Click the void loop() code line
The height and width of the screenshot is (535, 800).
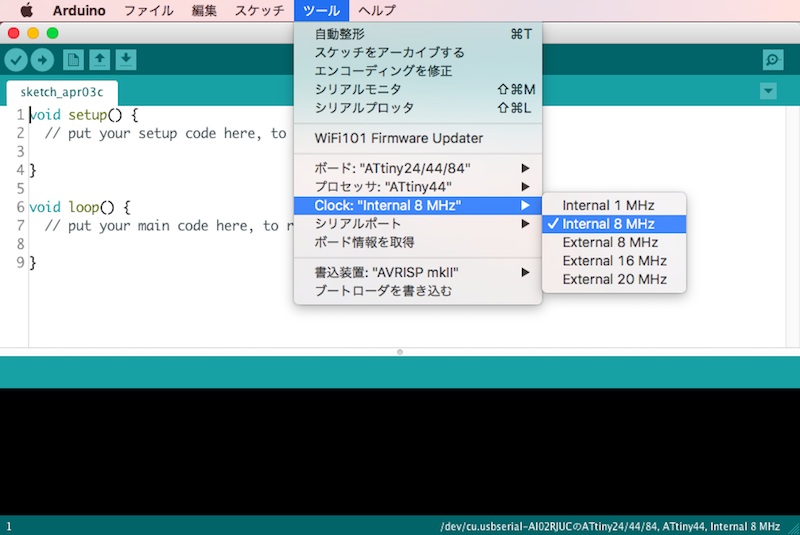80,207
